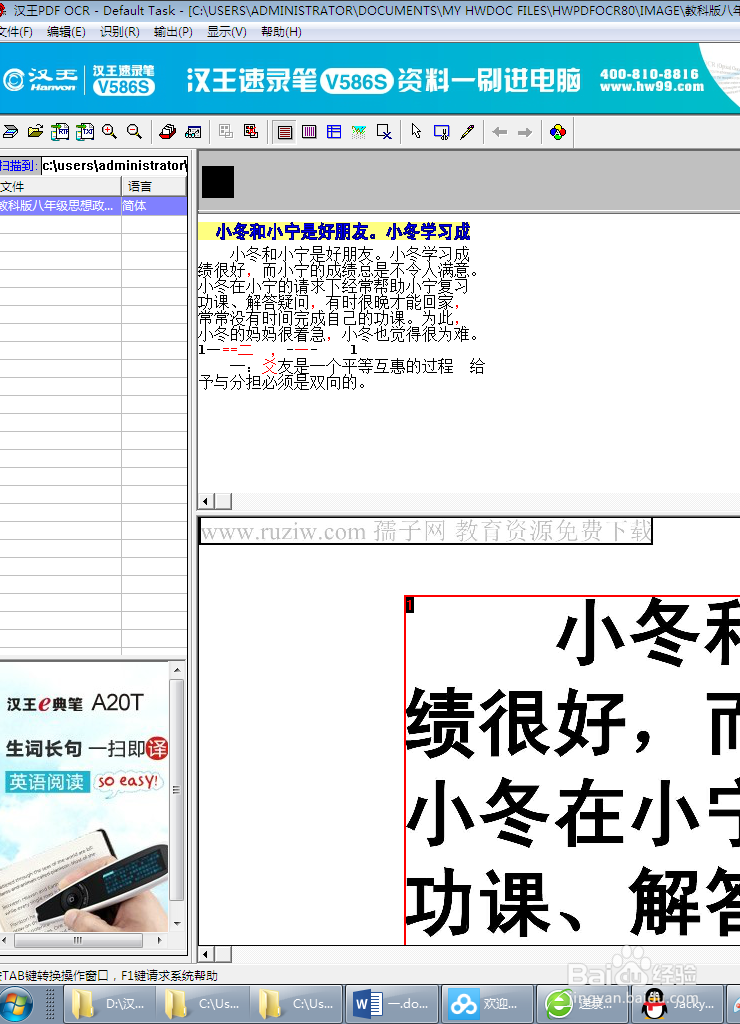Open the D:\汉... folder taskbar item
Viewport: 740px width, 1024px height.
(x=109, y=1004)
